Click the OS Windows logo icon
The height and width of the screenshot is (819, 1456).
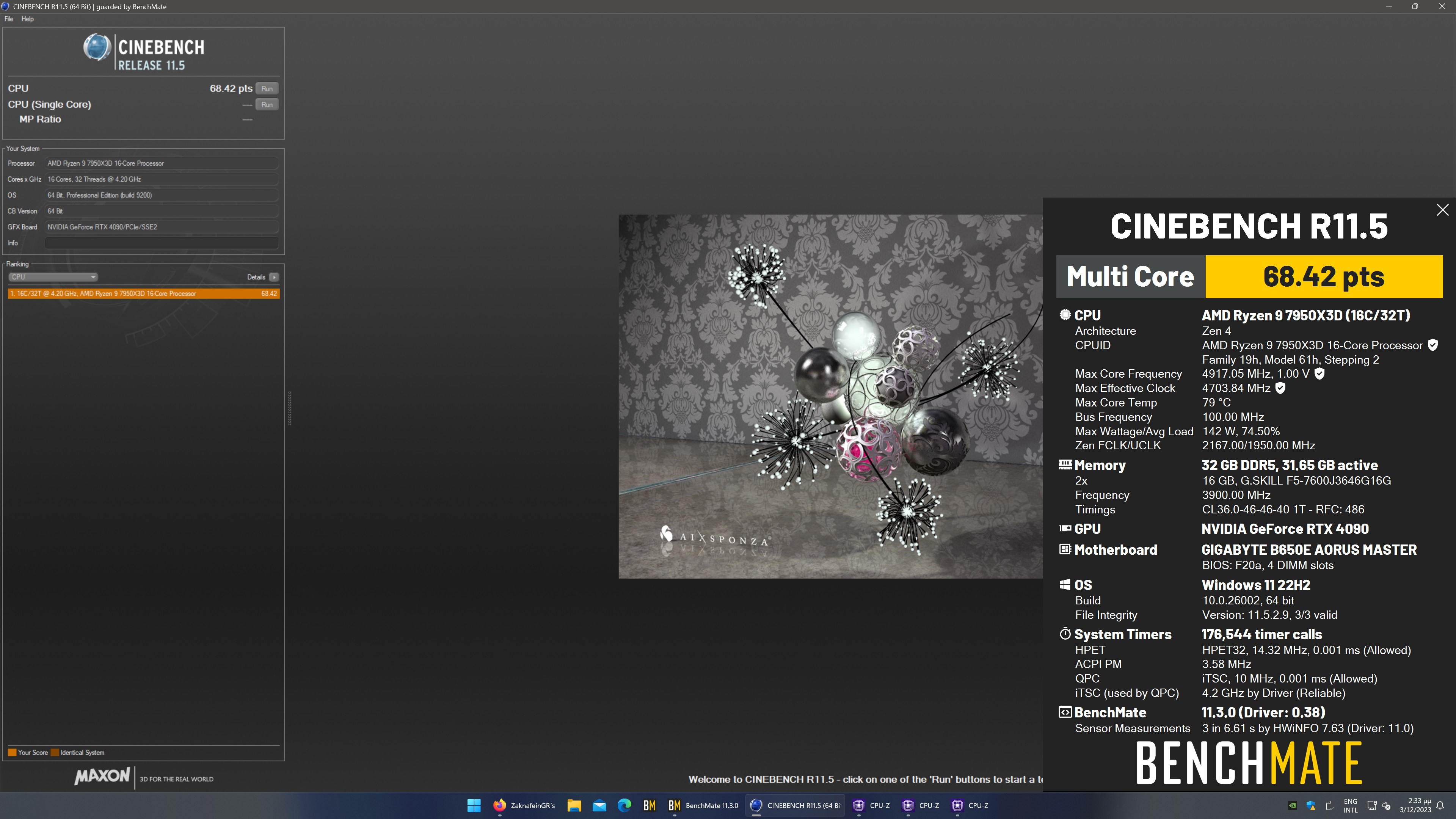1065,584
